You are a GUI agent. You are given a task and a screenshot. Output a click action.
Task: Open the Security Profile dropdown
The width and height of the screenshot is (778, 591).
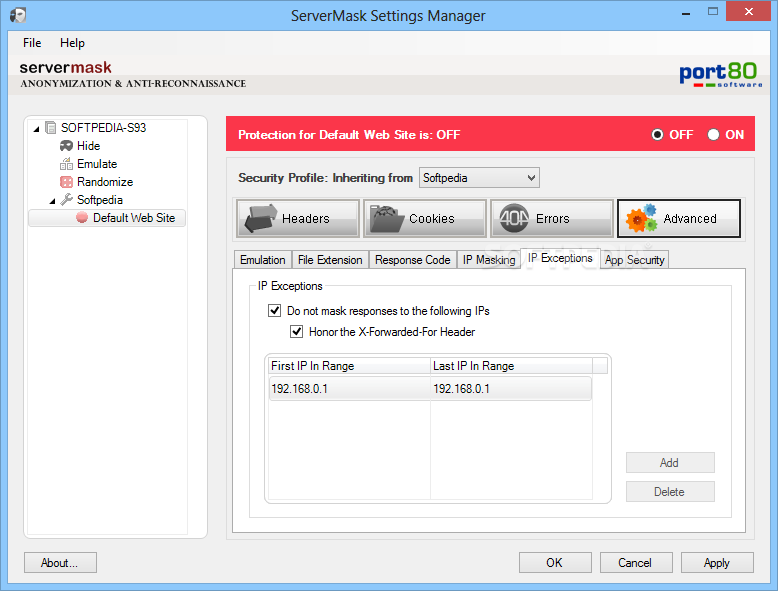pyautogui.click(x=479, y=178)
